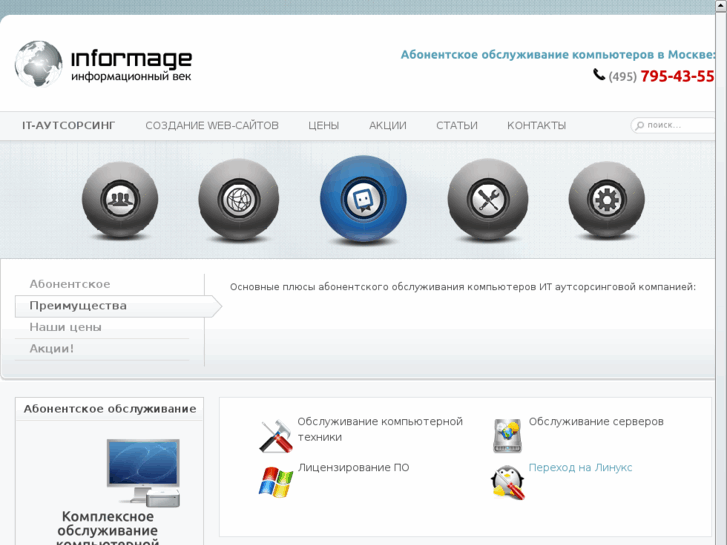Screen dimensions: 727x545
Task: Click the blue highlighted sphere icon
Action: tap(363, 199)
